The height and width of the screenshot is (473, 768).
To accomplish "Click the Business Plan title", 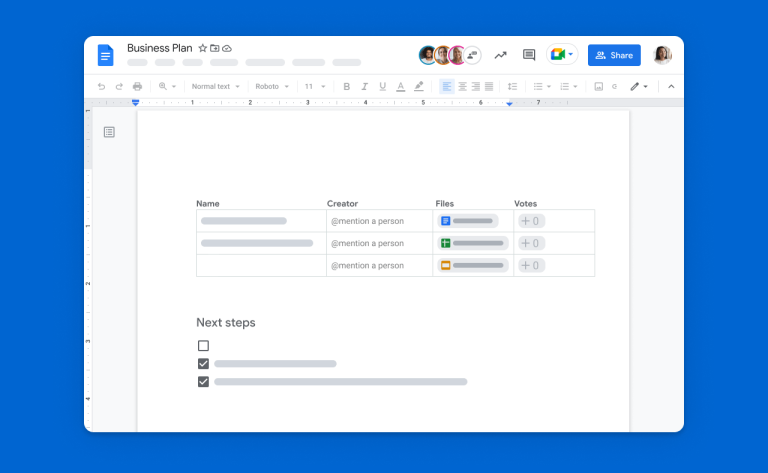I will click(160, 48).
